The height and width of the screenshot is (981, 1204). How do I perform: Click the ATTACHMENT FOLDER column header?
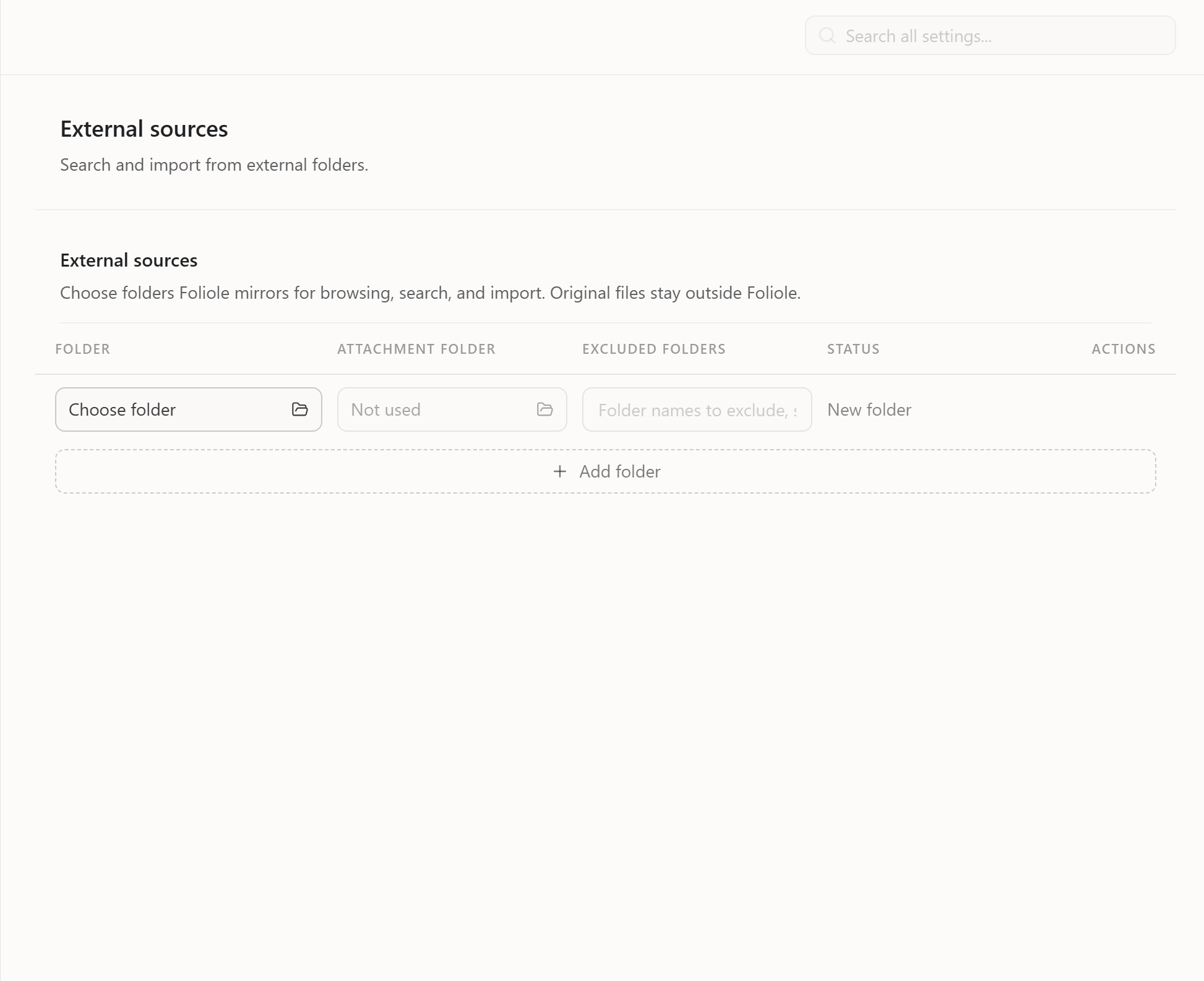tap(416, 349)
